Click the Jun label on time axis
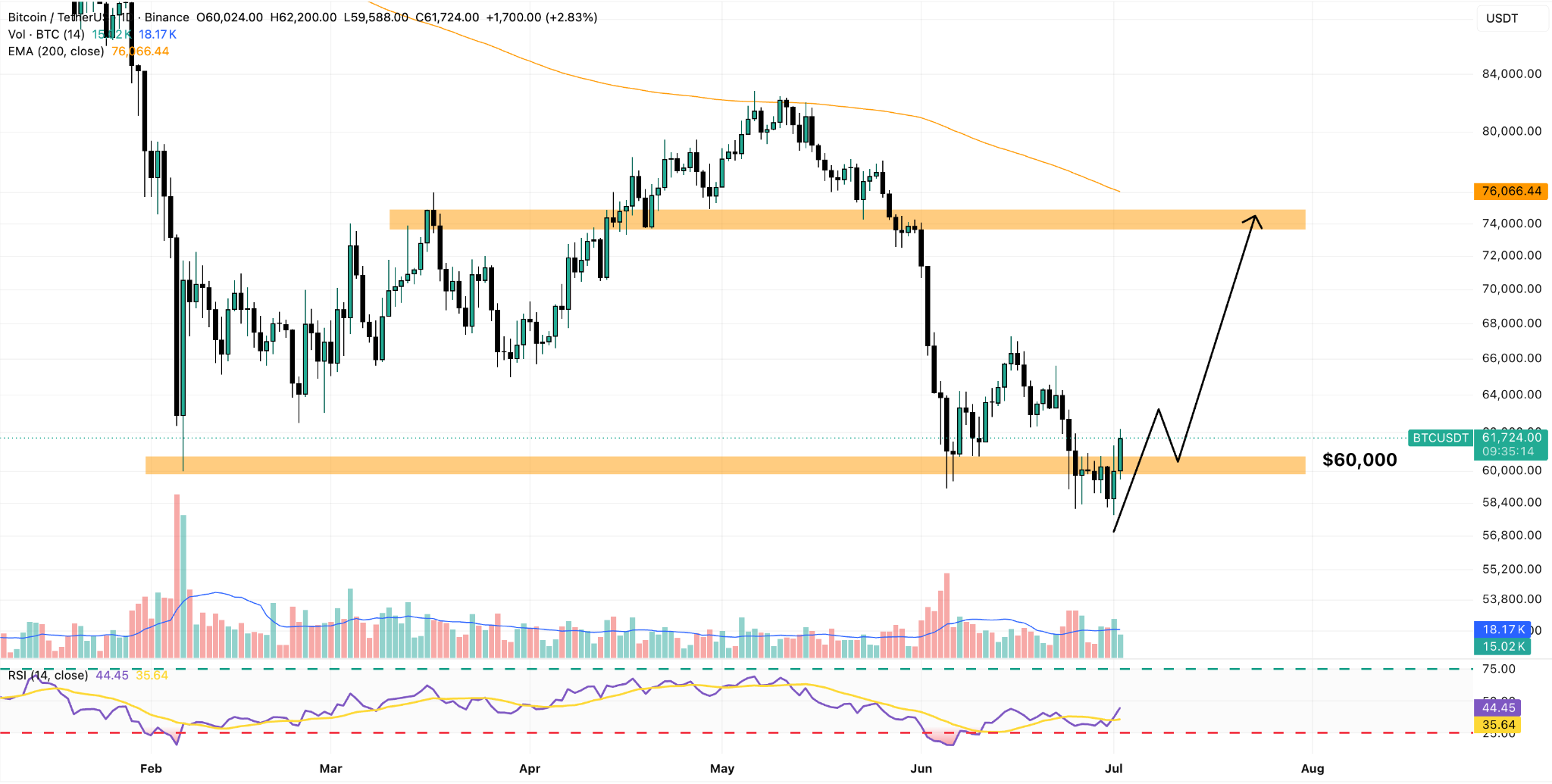This screenshot has height=784, width=1552. 921,768
